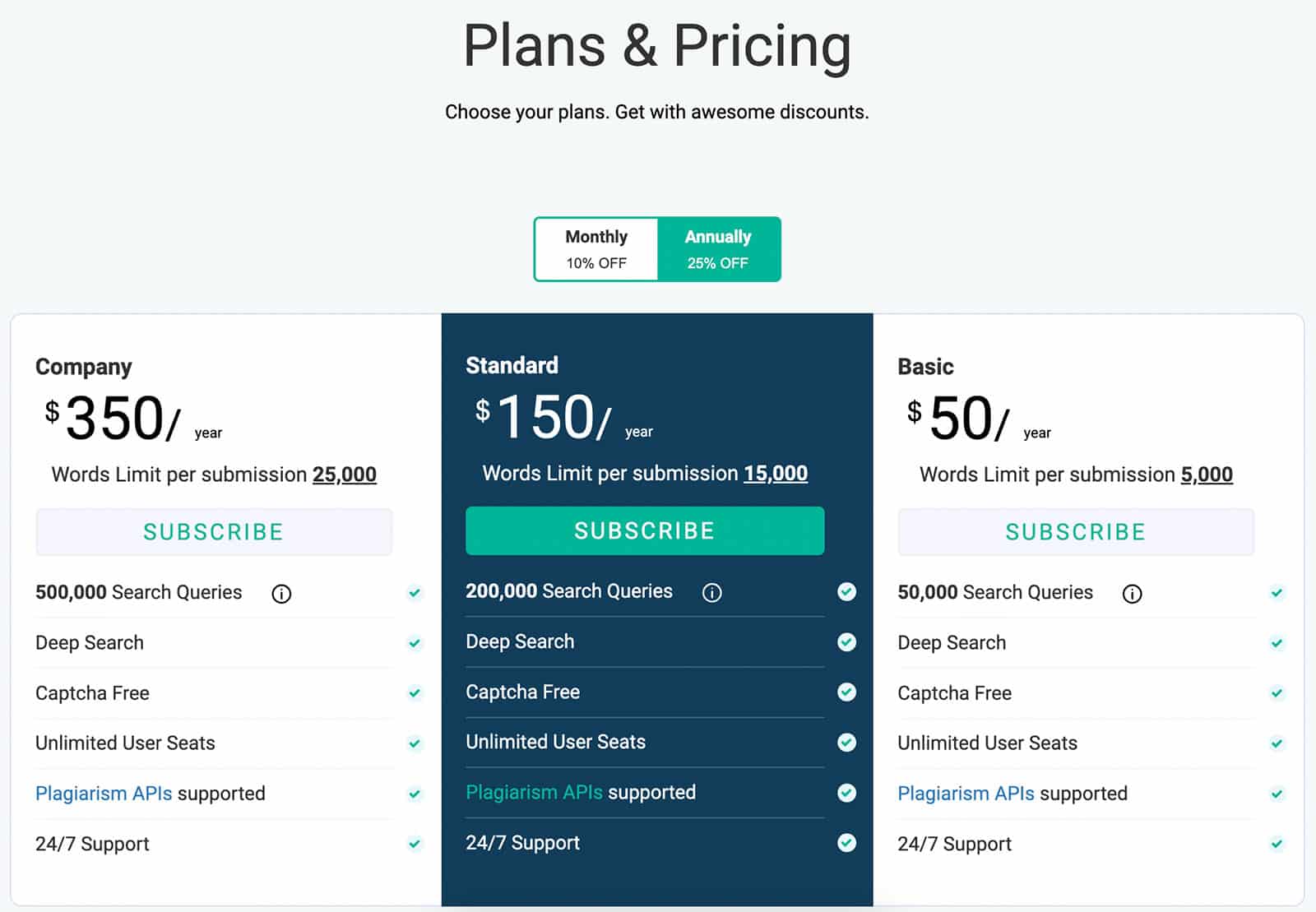Click the 15,000 words limit link
The height and width of the screenshot is (912, 1316).
(776, 474)
